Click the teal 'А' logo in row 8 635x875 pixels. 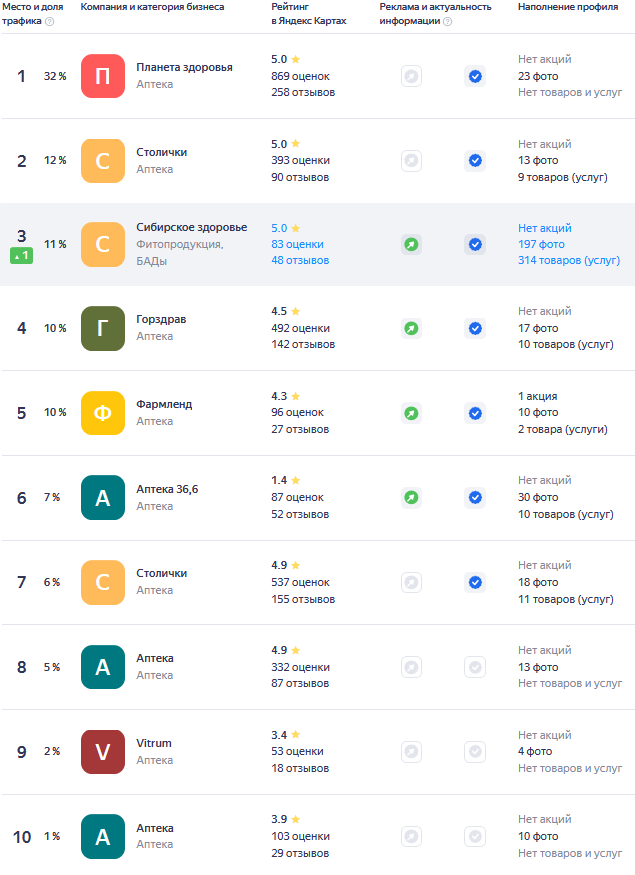(103, 667)
